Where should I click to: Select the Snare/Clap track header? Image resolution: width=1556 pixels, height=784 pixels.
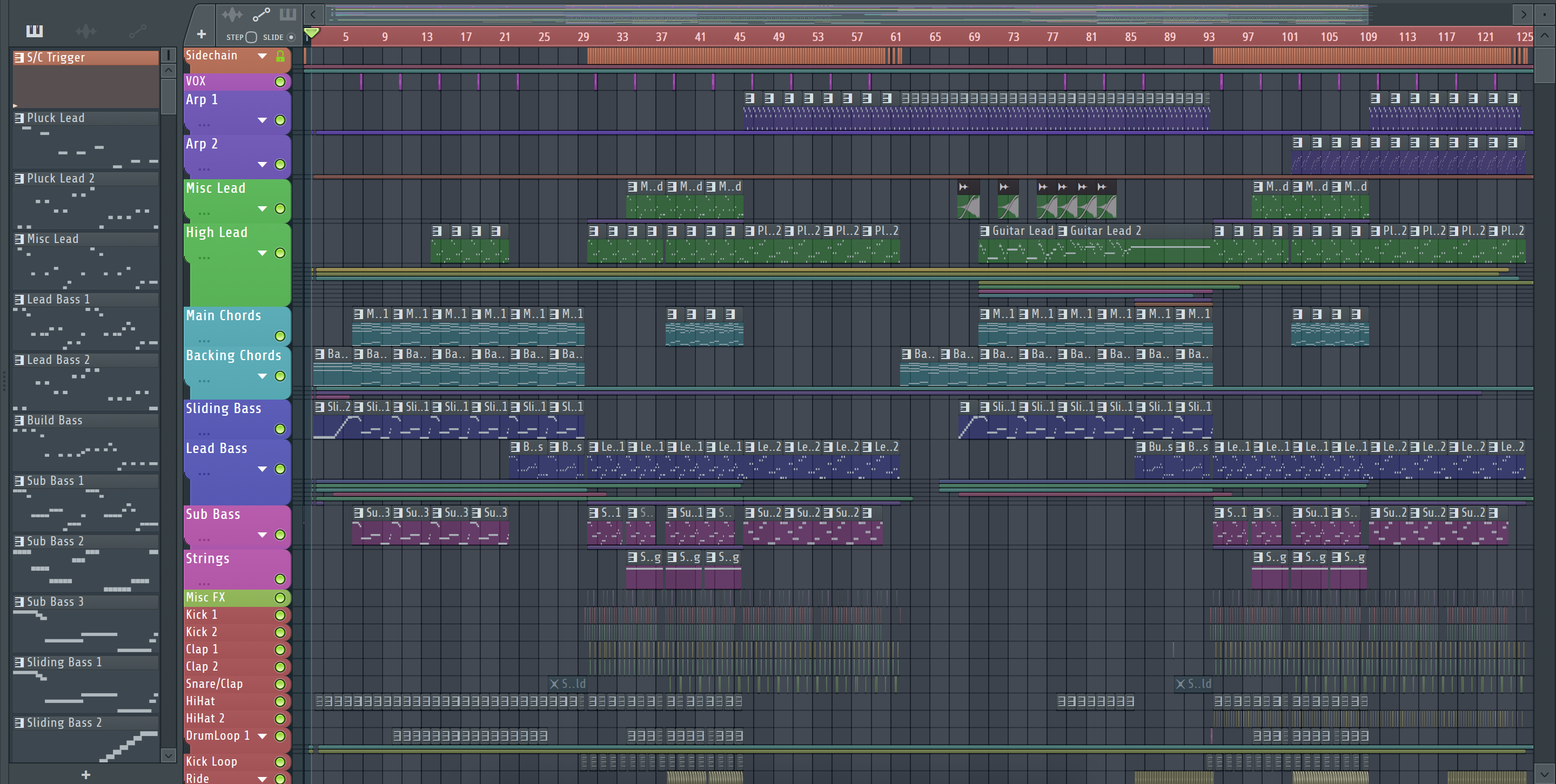[x=237, y=685]
